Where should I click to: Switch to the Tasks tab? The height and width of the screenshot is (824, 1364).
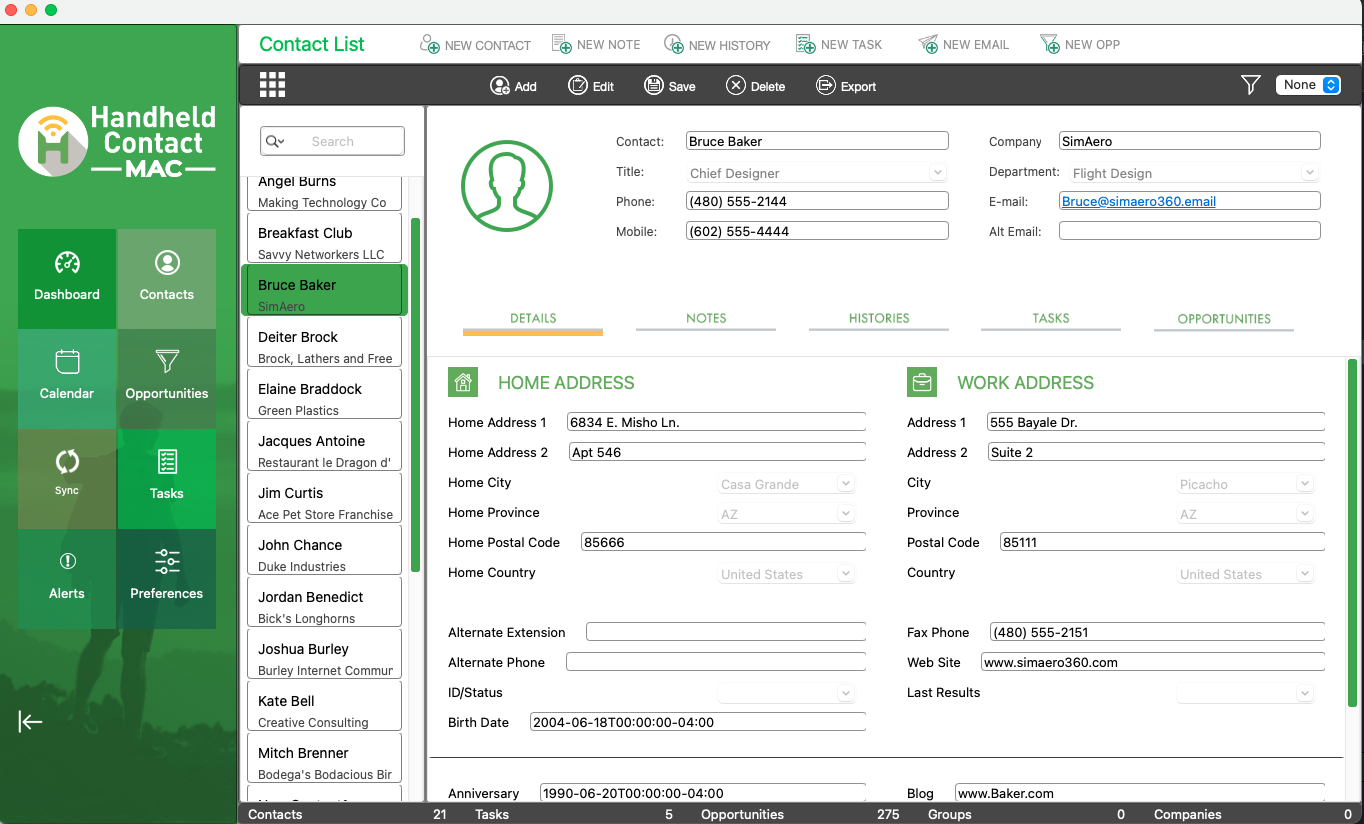1051,319
